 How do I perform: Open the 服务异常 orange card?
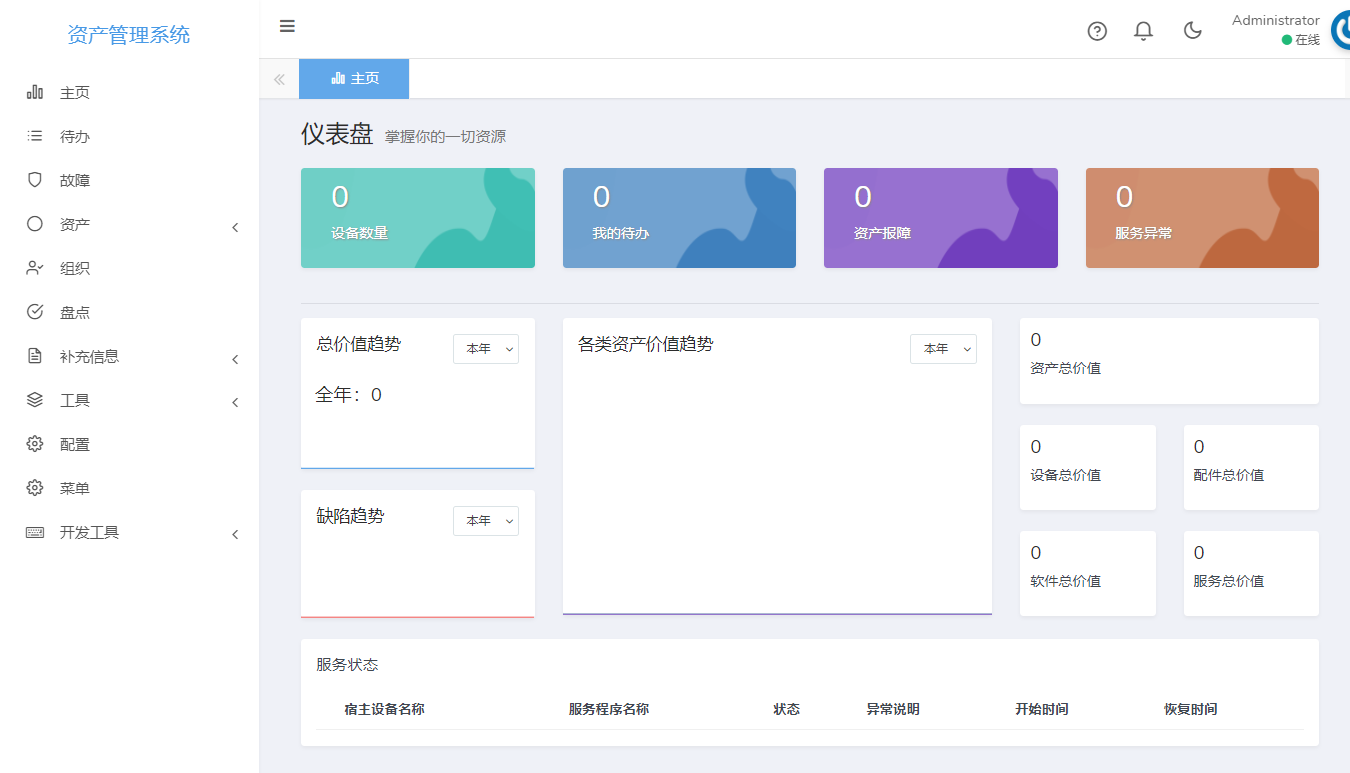coord(1202,218)
